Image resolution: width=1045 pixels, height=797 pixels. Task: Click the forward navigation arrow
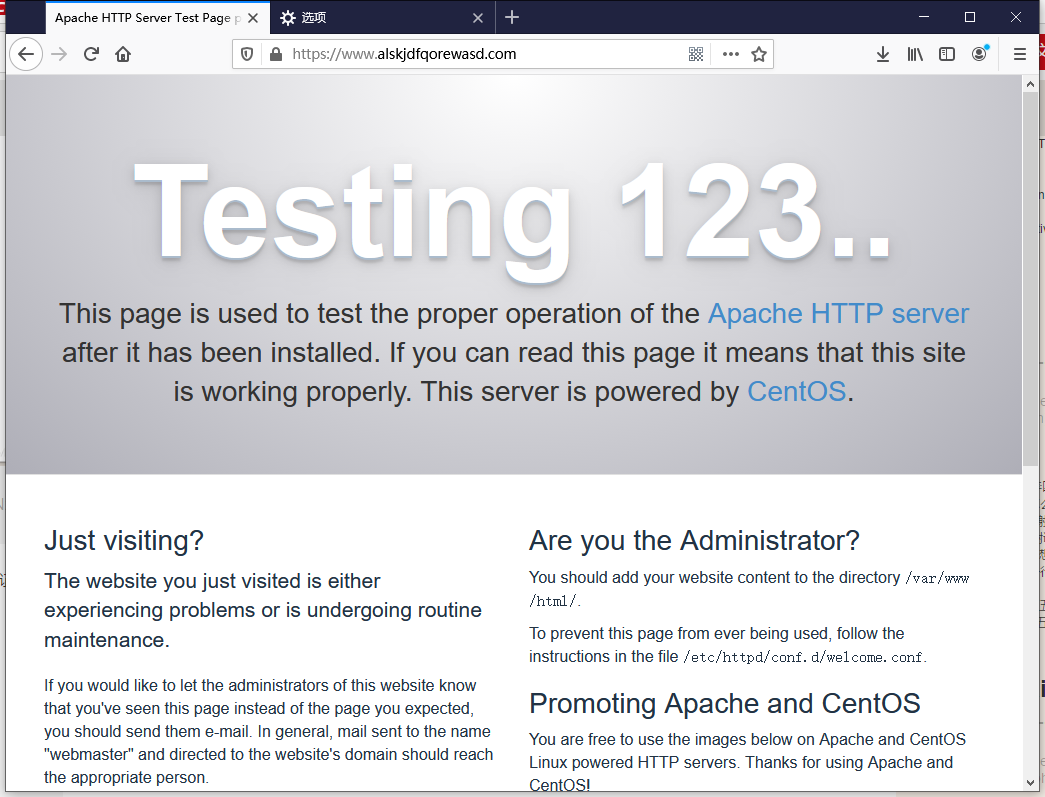click(x=59, y=54)
